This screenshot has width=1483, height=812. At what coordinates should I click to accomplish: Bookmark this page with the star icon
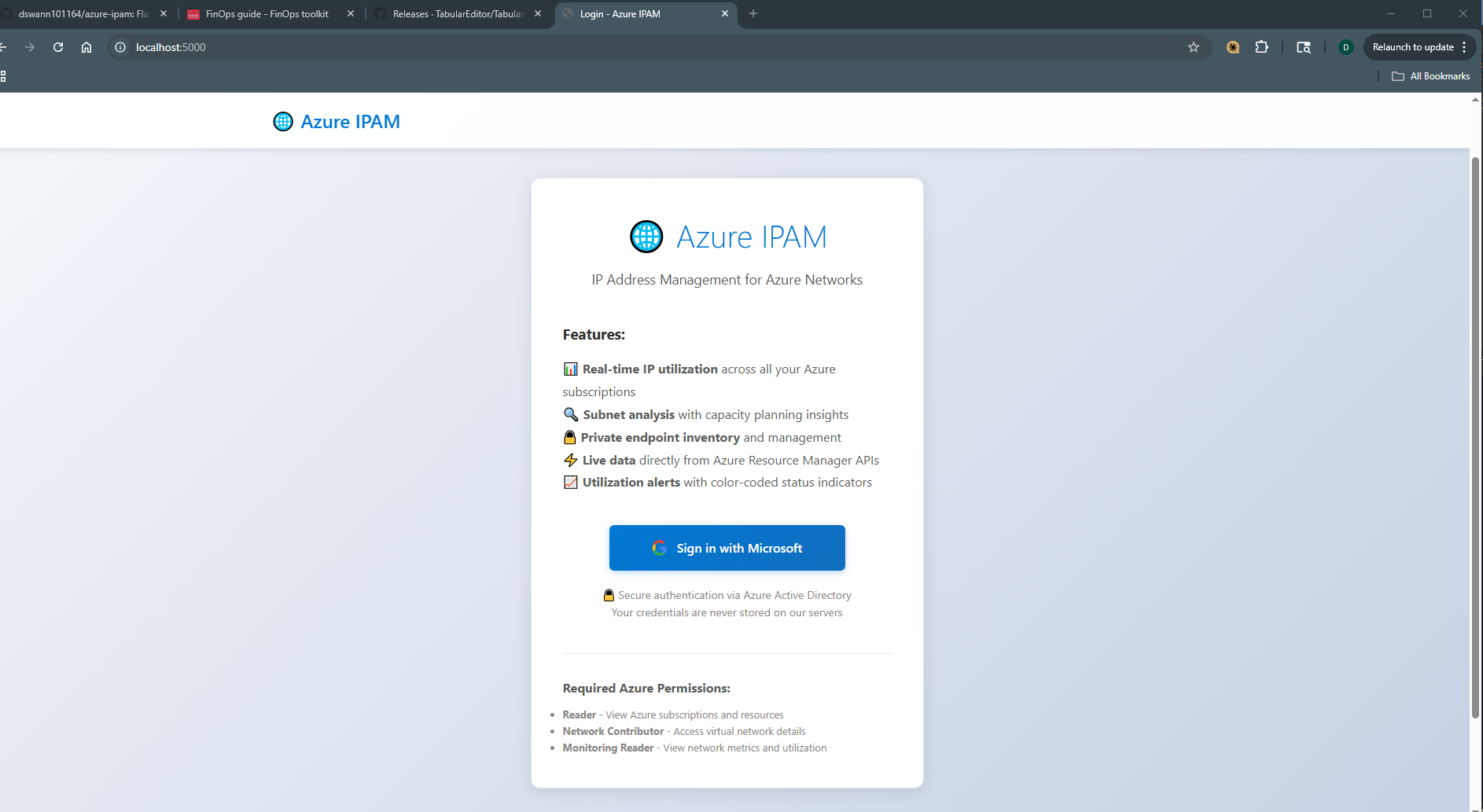pos(1194,47)
